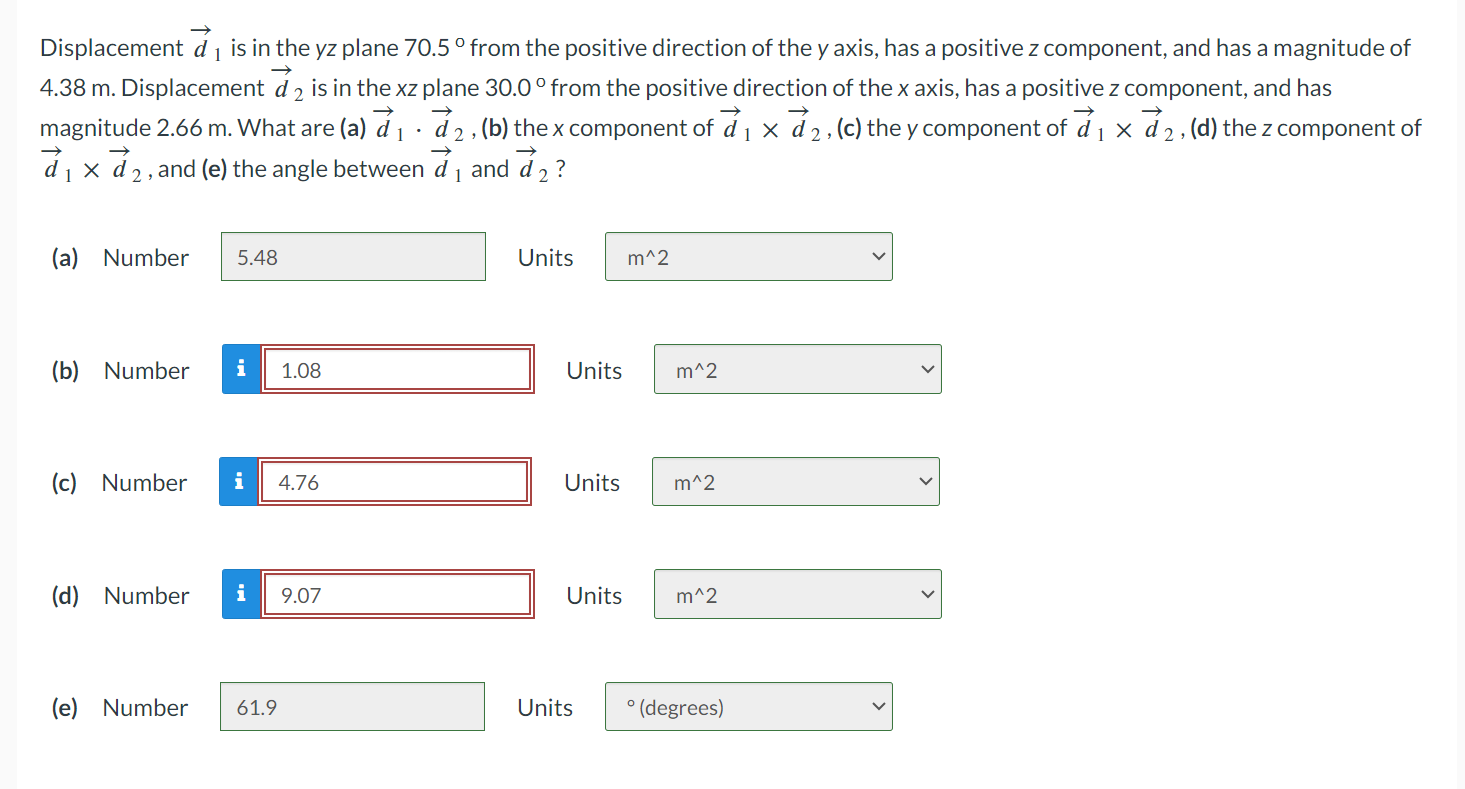This screenshot has height=789, width=1465.
Task: Open feedback details for the 4.76 answer
Action: (x=240, y=481)
